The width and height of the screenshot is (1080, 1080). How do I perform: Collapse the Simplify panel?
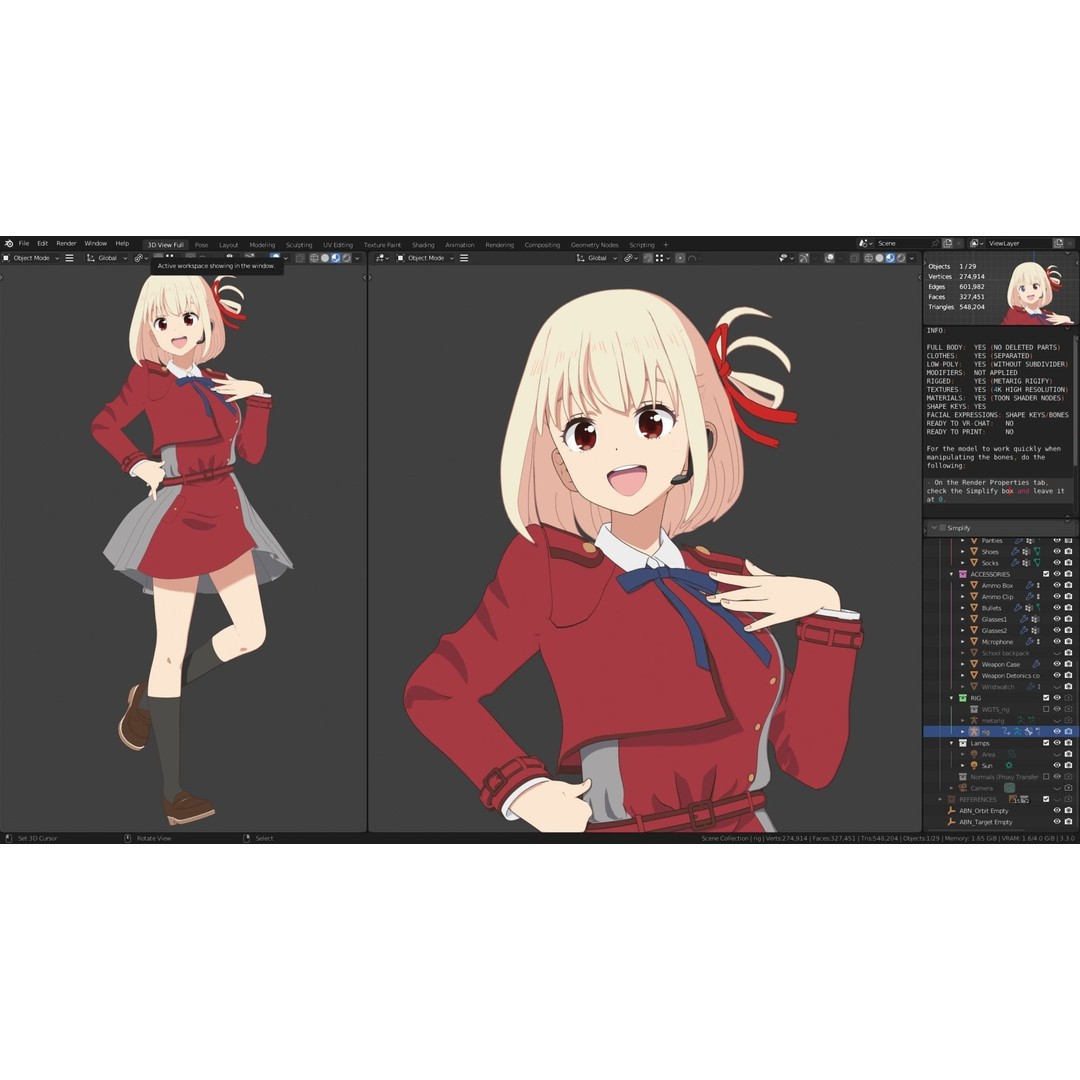tap(934, 528)
